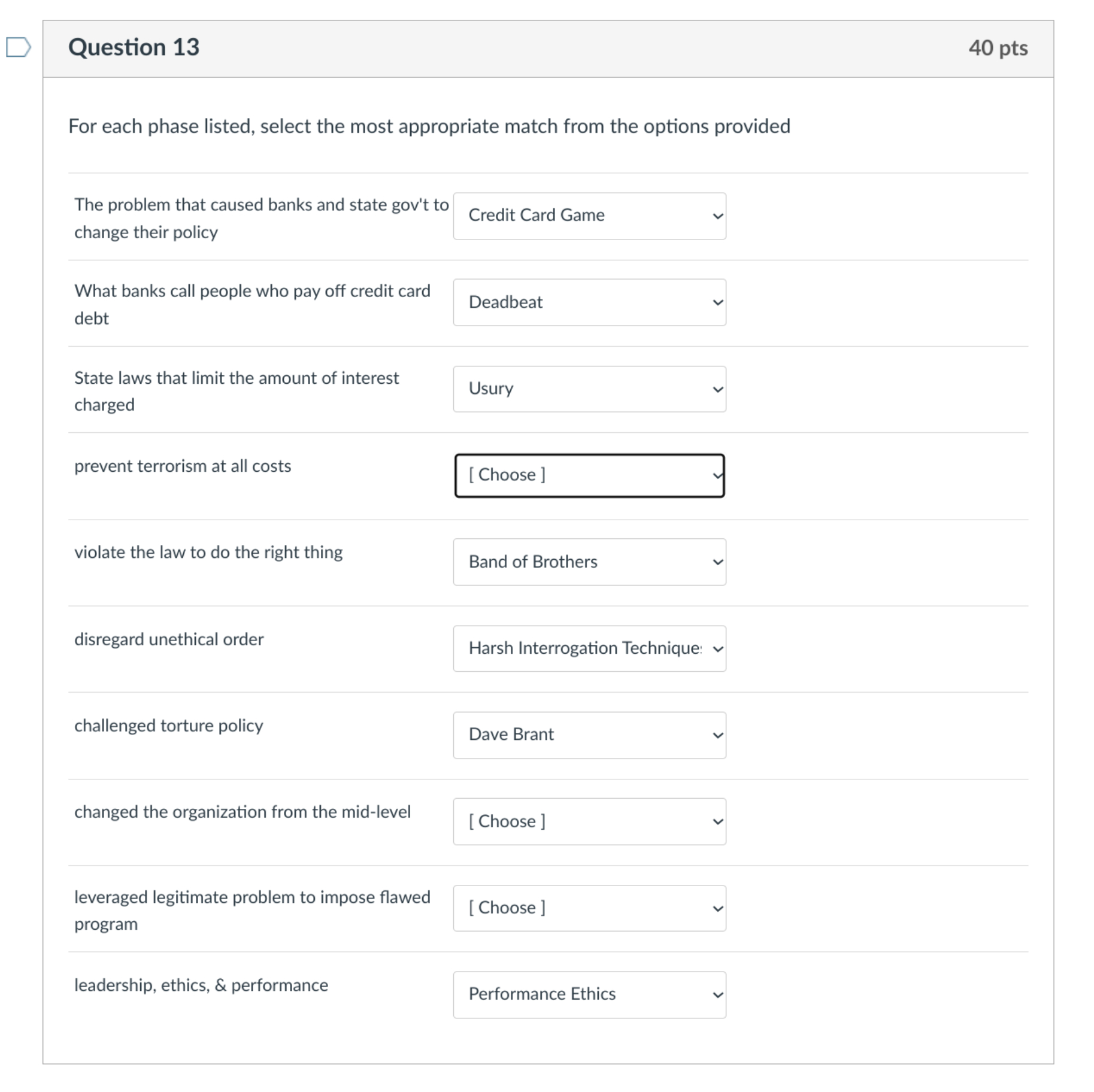Open the "Harsh Interrogation Techniques" dropdown

(x=588, y=648)
